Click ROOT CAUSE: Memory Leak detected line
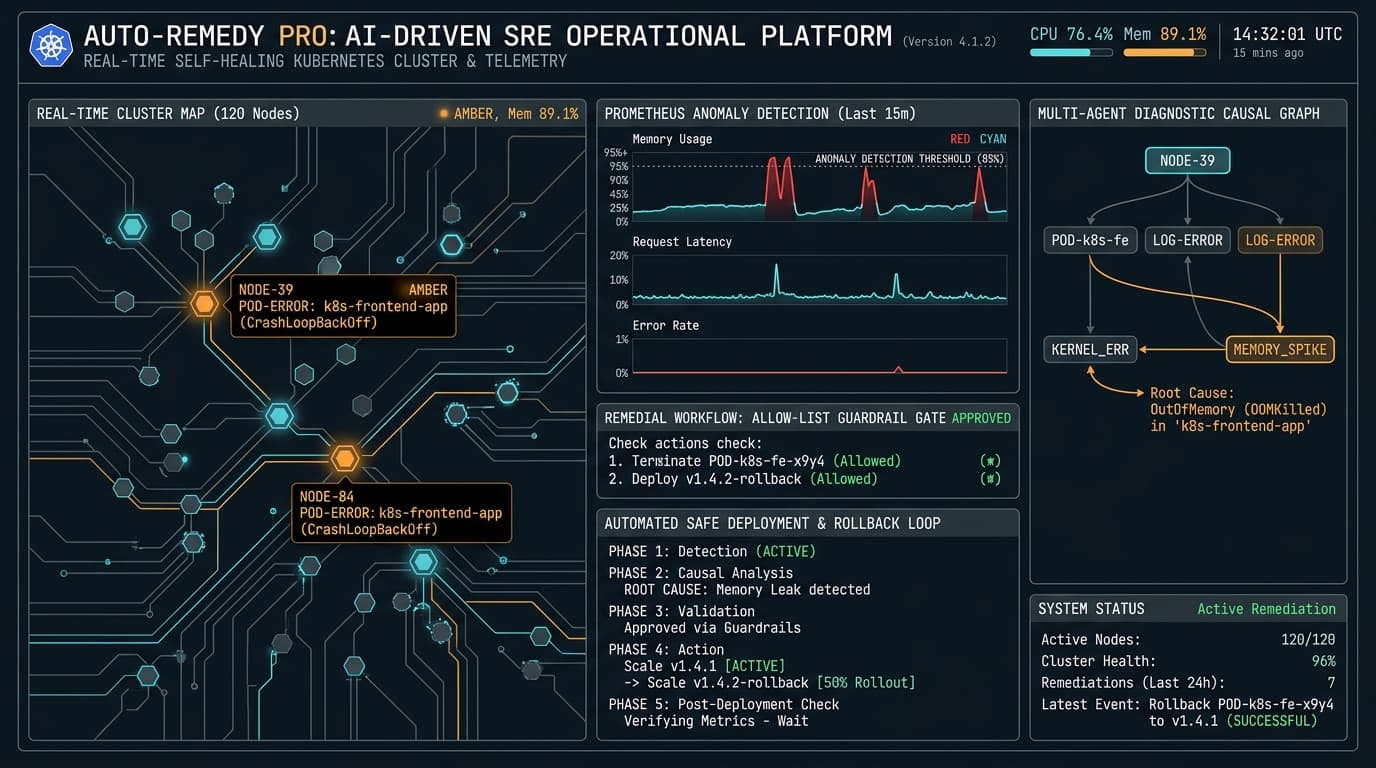This screenshot has width=1376, height=768. [747, 590]
